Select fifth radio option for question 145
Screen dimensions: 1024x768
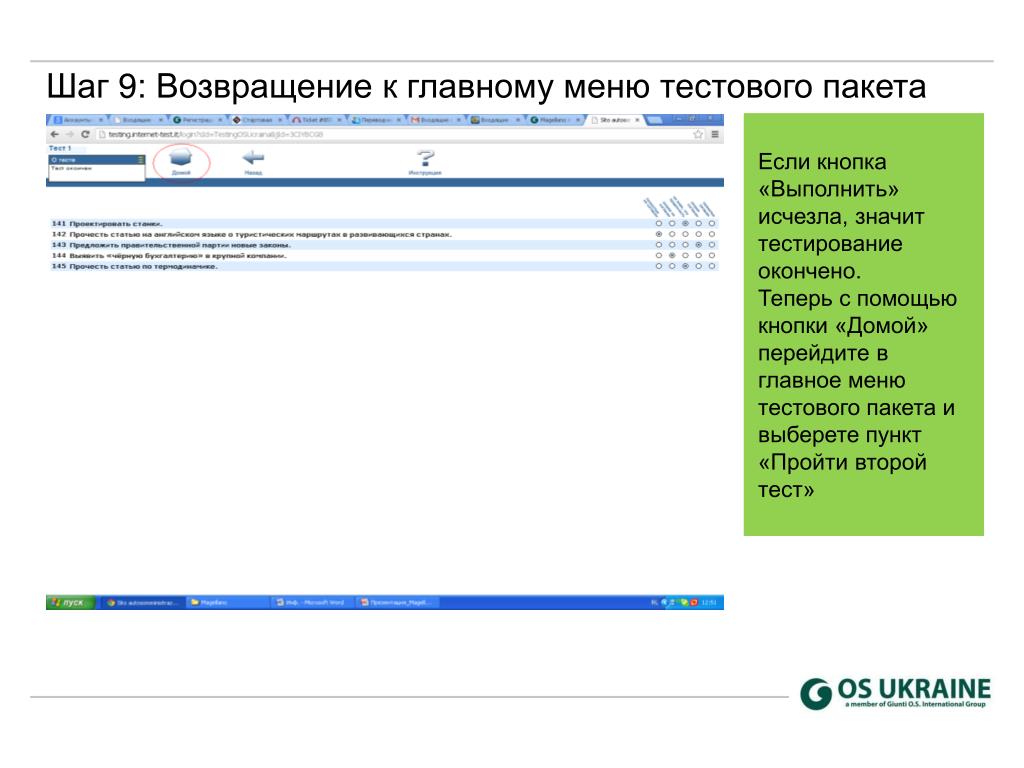coord(712,266)
